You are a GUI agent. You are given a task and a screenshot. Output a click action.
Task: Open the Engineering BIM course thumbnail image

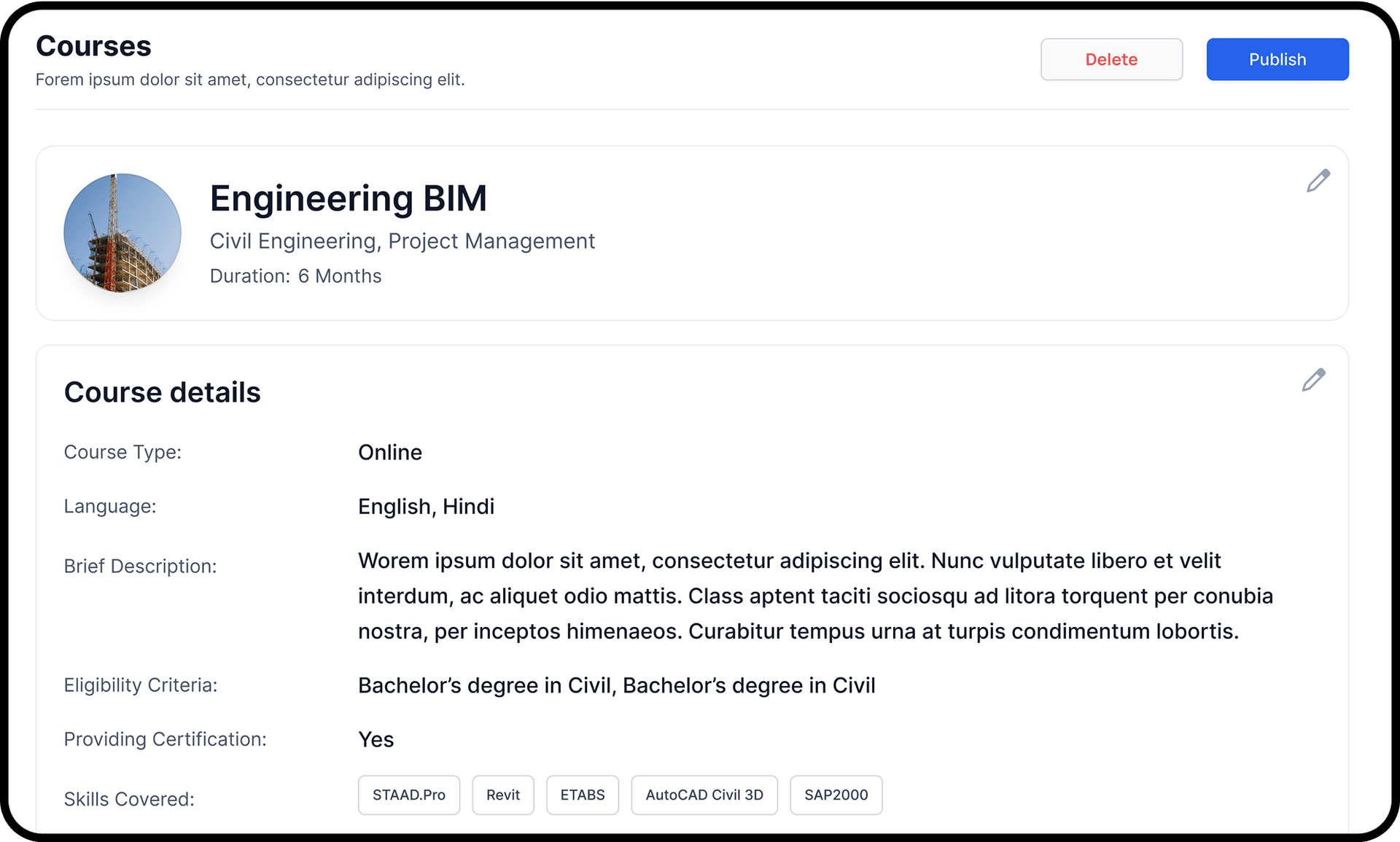tap(122, 233)
